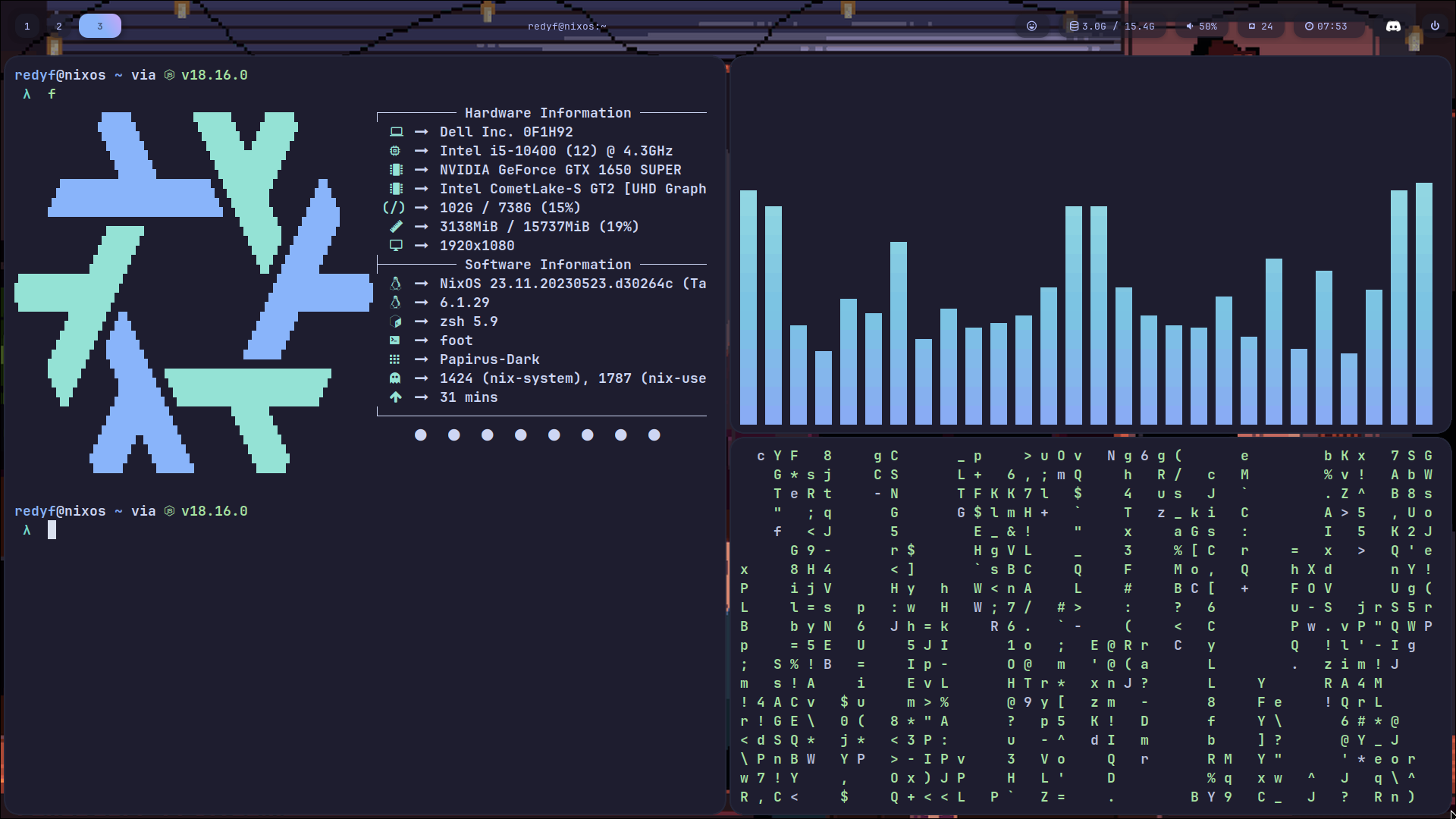Click the memory usage module
This screenshot has width=1456, height=819.
coord(1112,27)
